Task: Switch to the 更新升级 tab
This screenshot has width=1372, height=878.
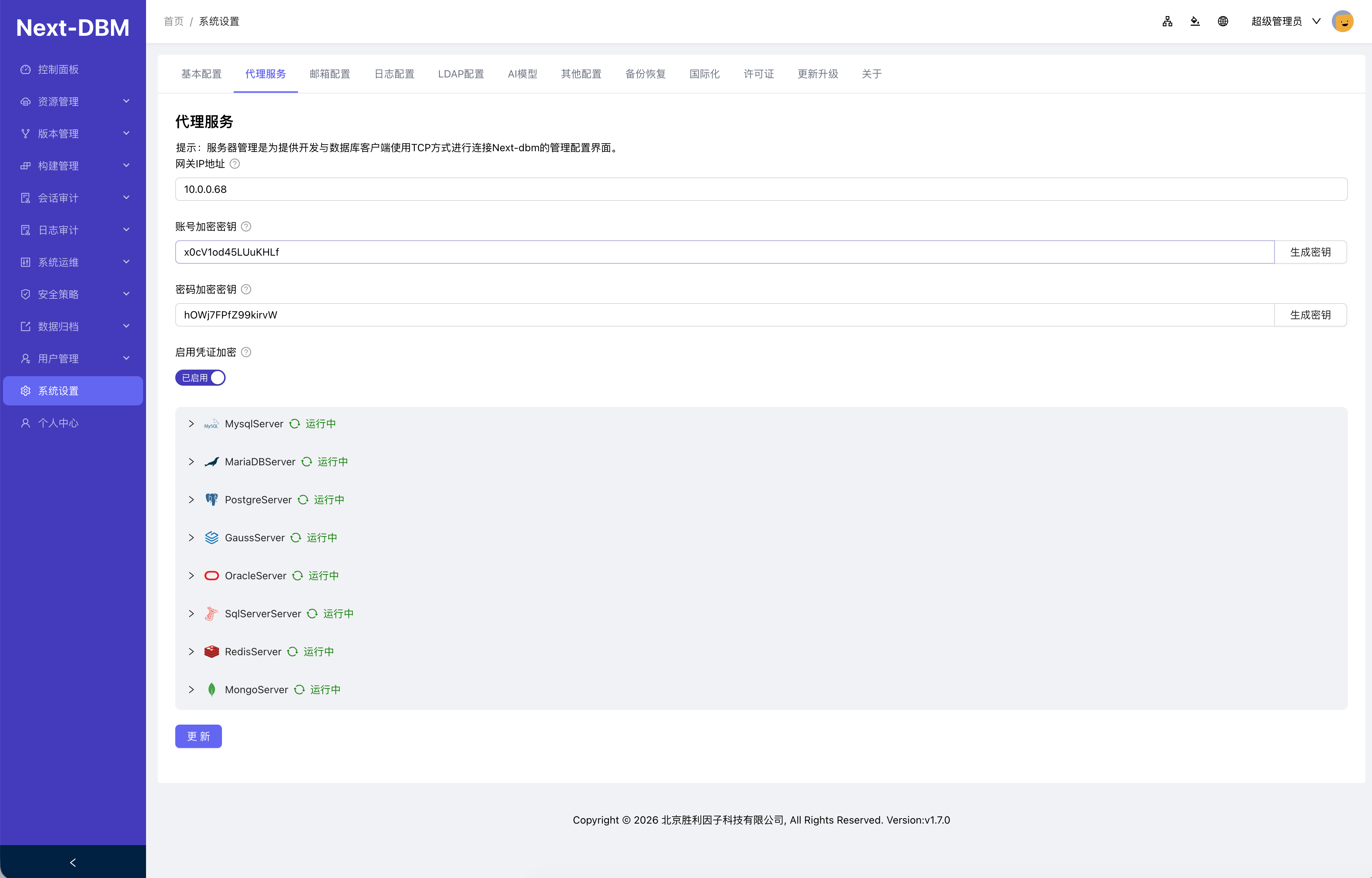Action: [x=818, y=74]
